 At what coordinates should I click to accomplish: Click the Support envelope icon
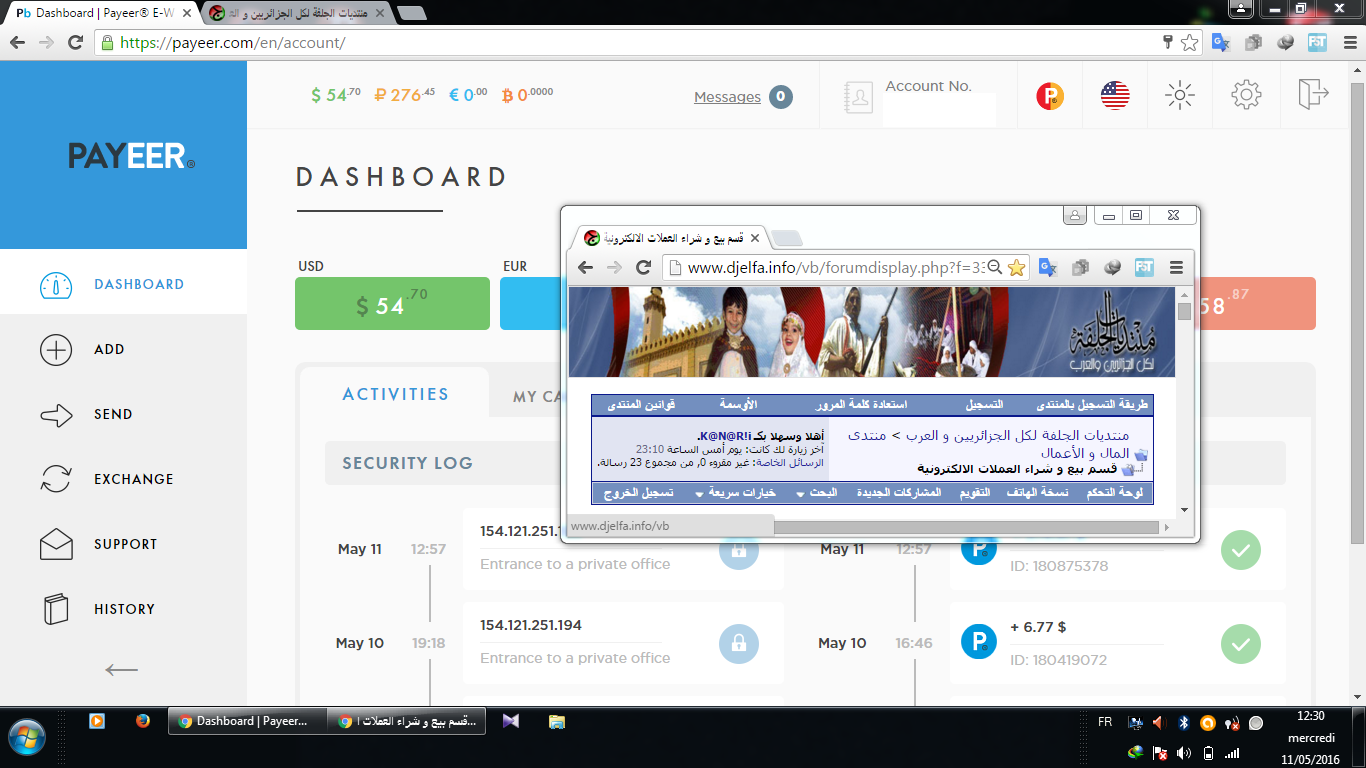[x=56, y=544]
